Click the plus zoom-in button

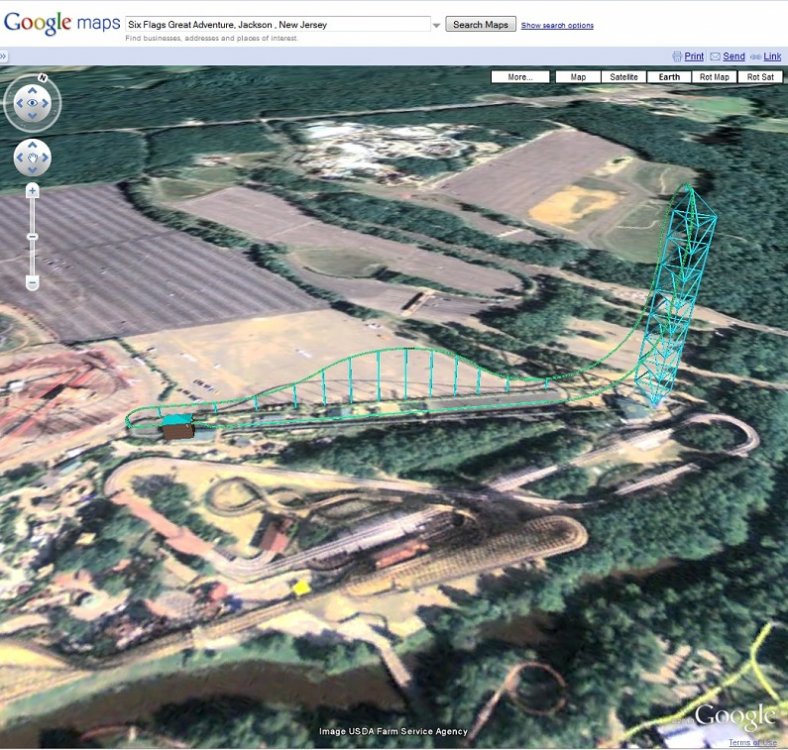pos(32,190)
